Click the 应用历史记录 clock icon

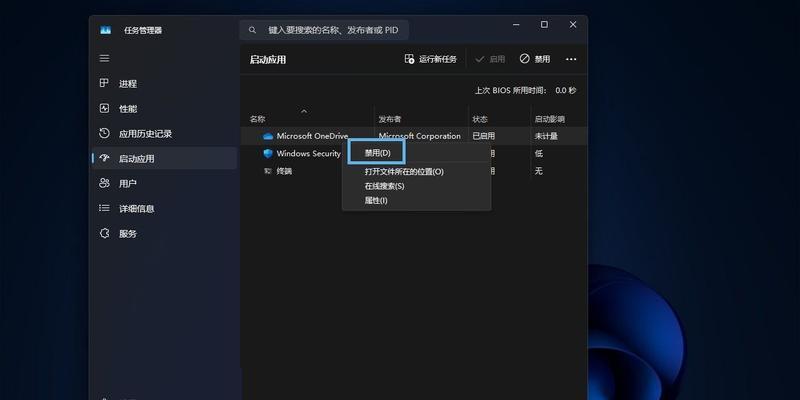coord(104,133)
